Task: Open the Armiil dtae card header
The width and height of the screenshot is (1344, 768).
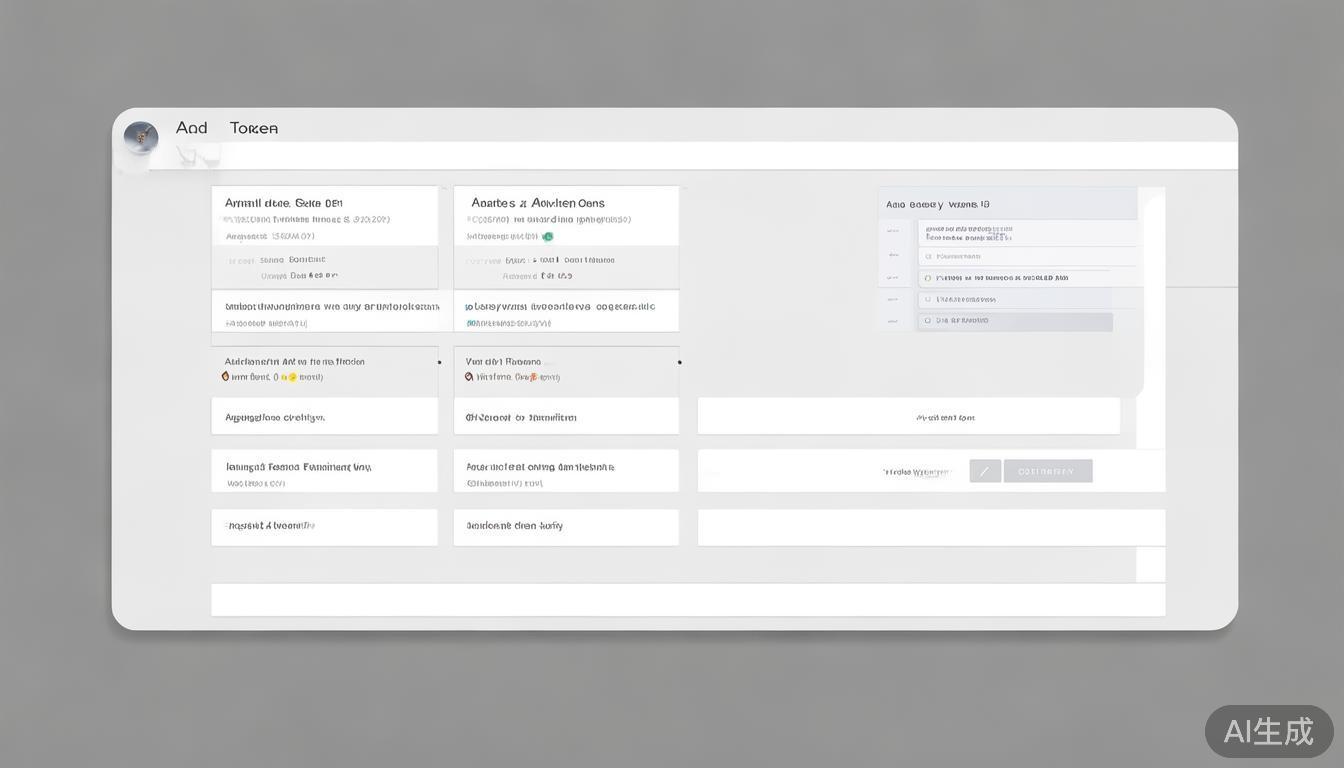Action: point(284,203)
